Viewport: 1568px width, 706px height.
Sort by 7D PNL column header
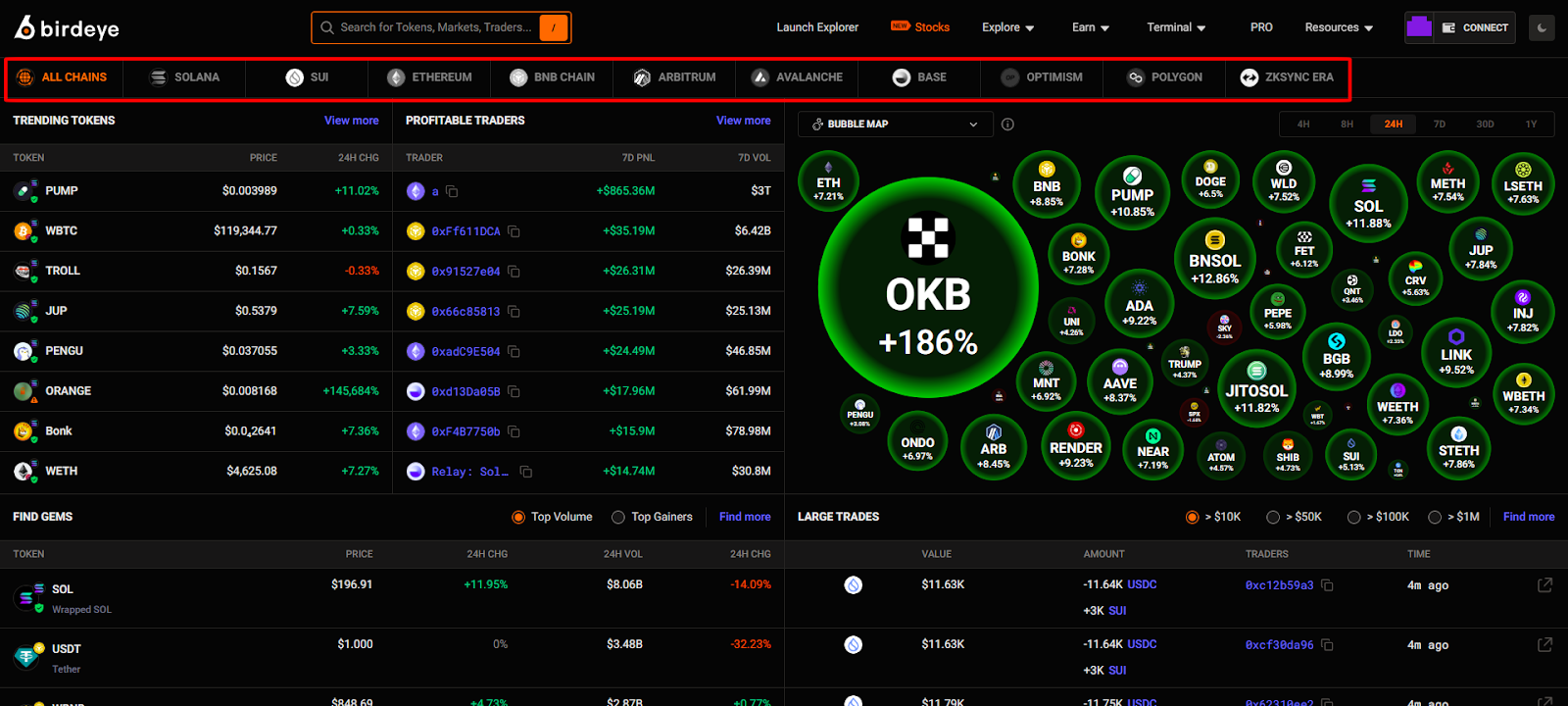(638, 158)
